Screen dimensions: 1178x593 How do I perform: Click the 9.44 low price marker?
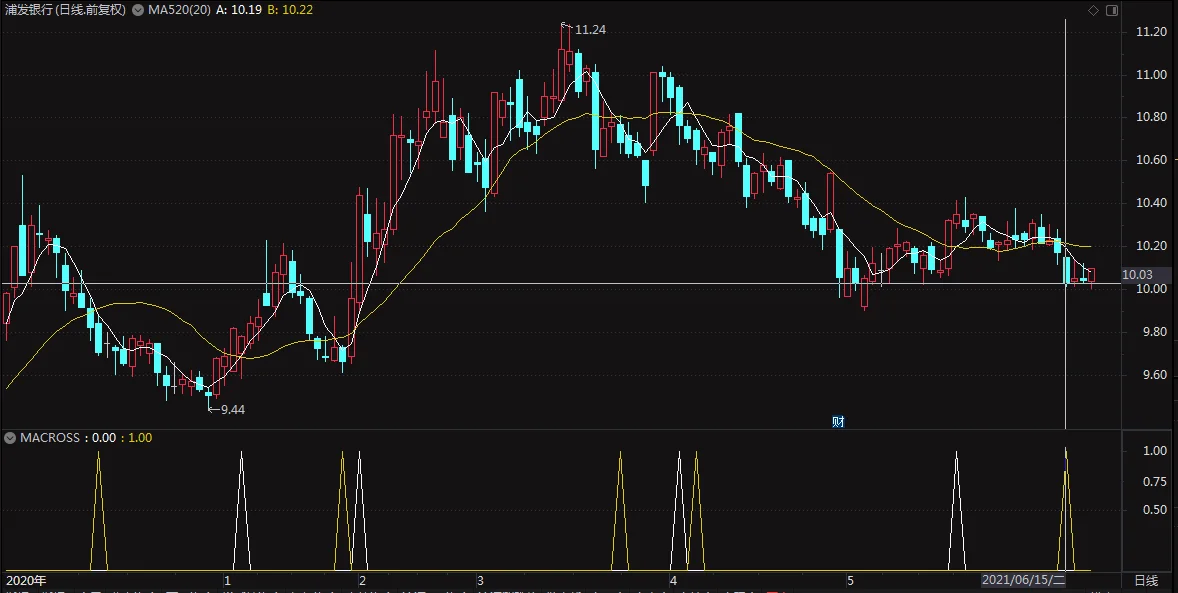pyautogui.click(x=232, y=410)
